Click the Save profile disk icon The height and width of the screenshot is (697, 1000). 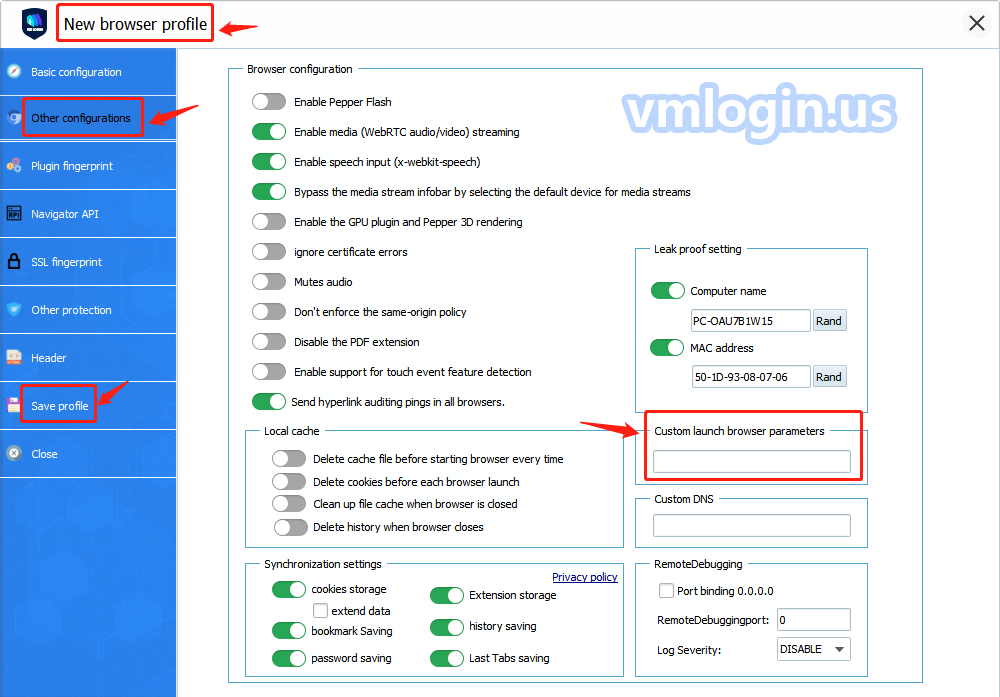pos(14,406)
